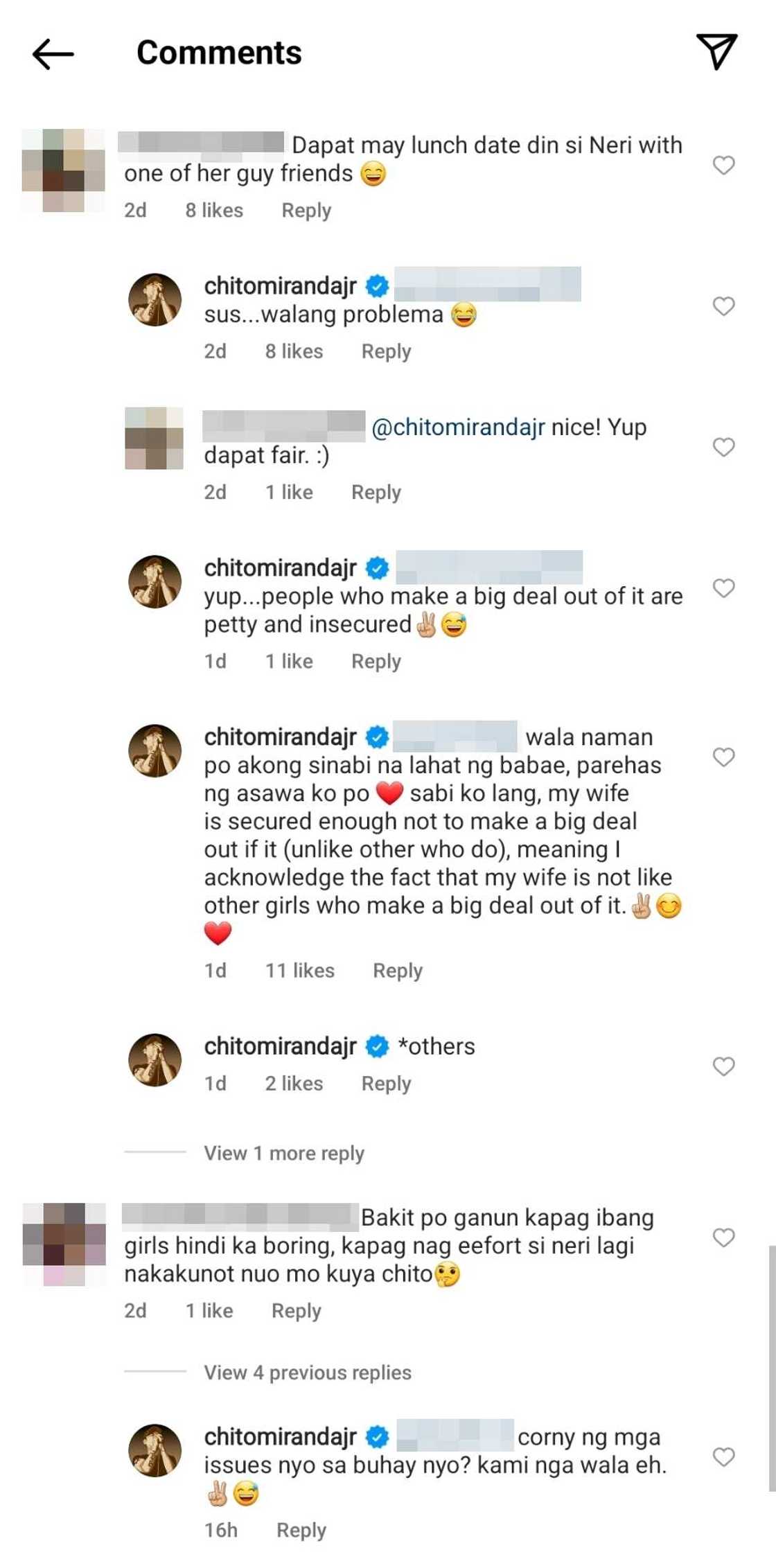776x1568 pixels.
Task: View the '11 likes' list
Action: coord(299,971)
